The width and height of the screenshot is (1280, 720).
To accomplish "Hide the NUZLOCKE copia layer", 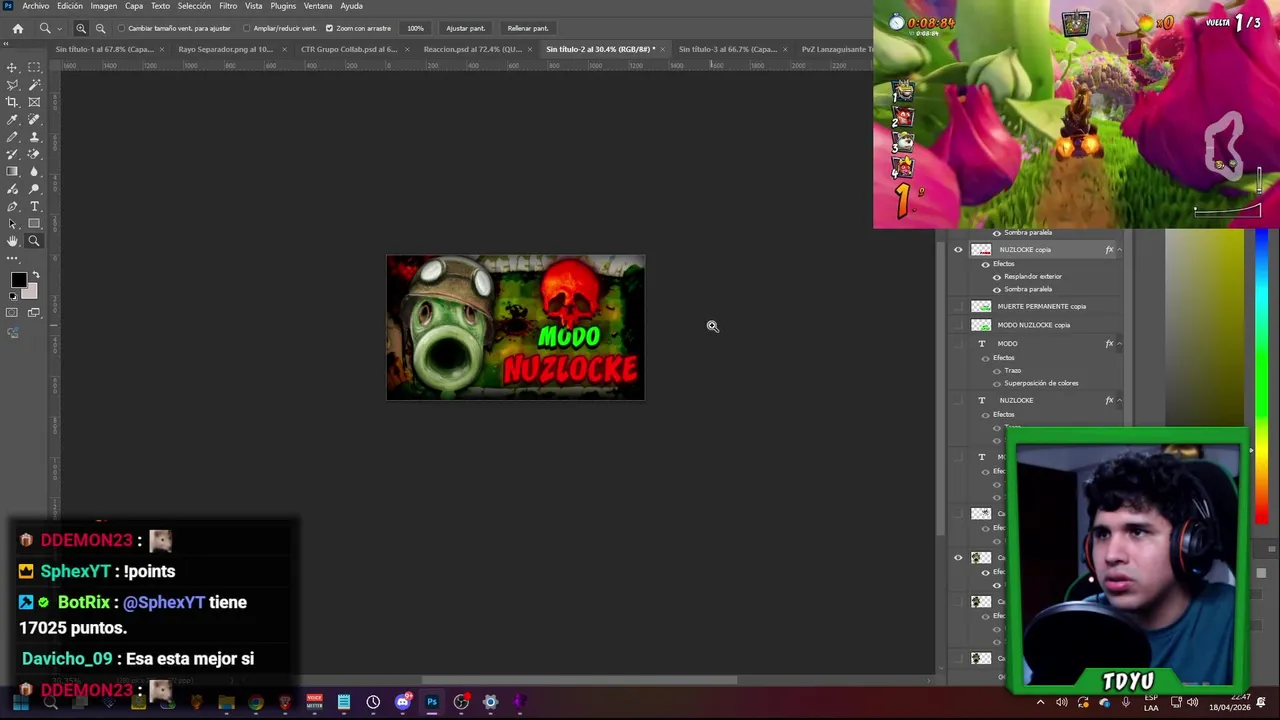I will tap(958, 250).
